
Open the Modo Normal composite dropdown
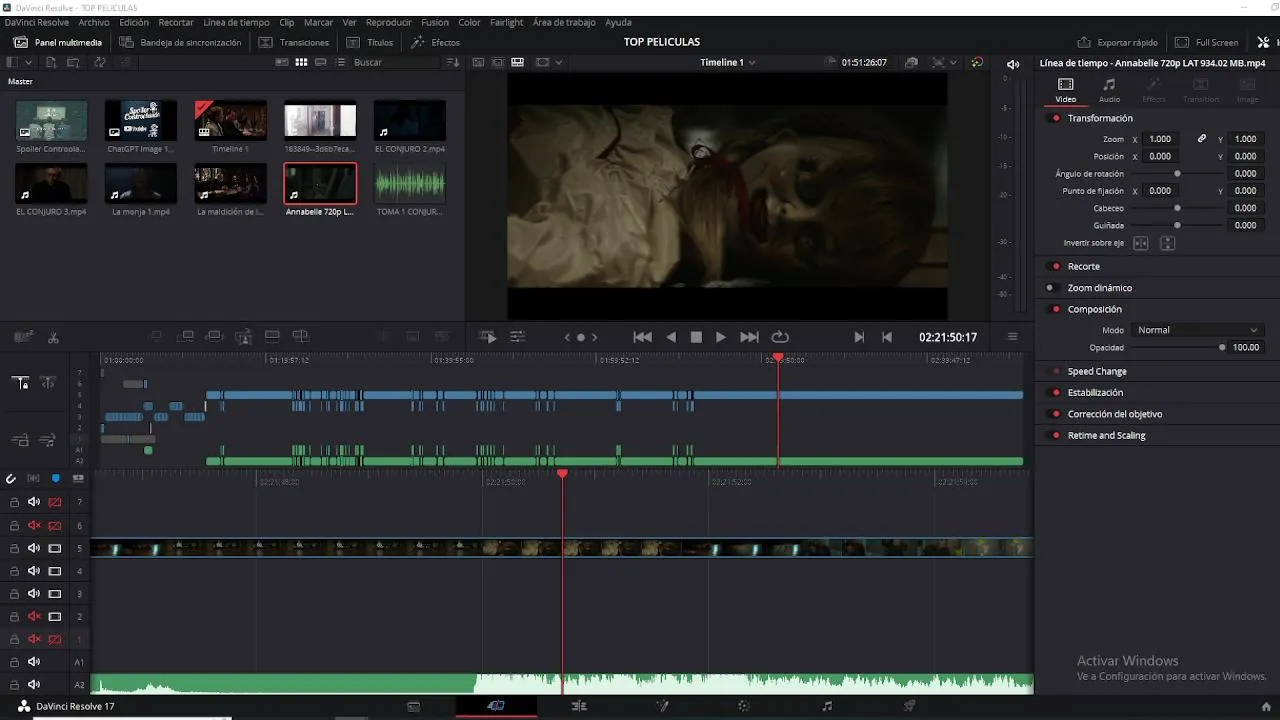1196,330
